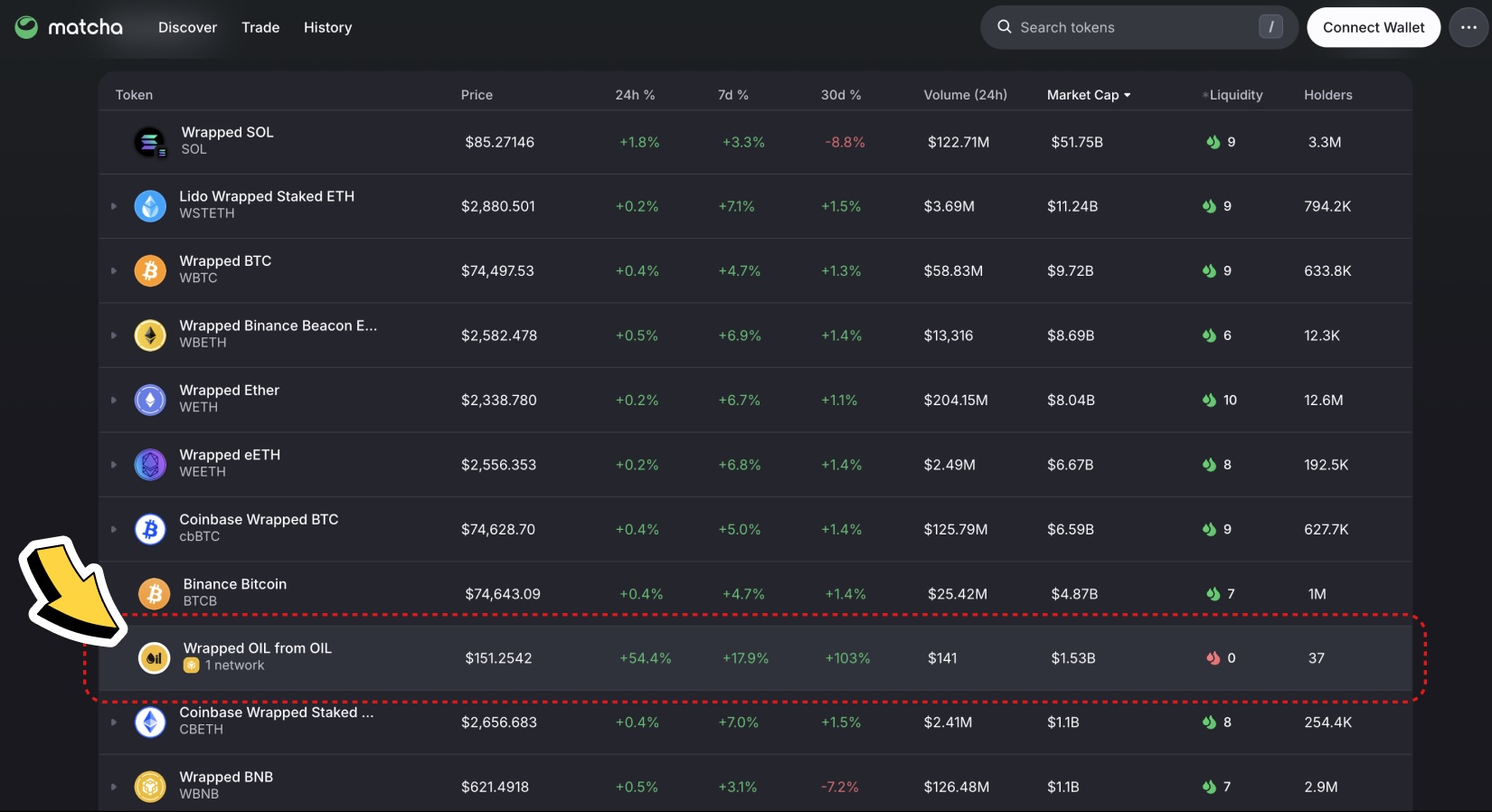Open the Discover menu item
Image resolution: width=1492 pixels, height=812 pixels.
coord(187,27)
